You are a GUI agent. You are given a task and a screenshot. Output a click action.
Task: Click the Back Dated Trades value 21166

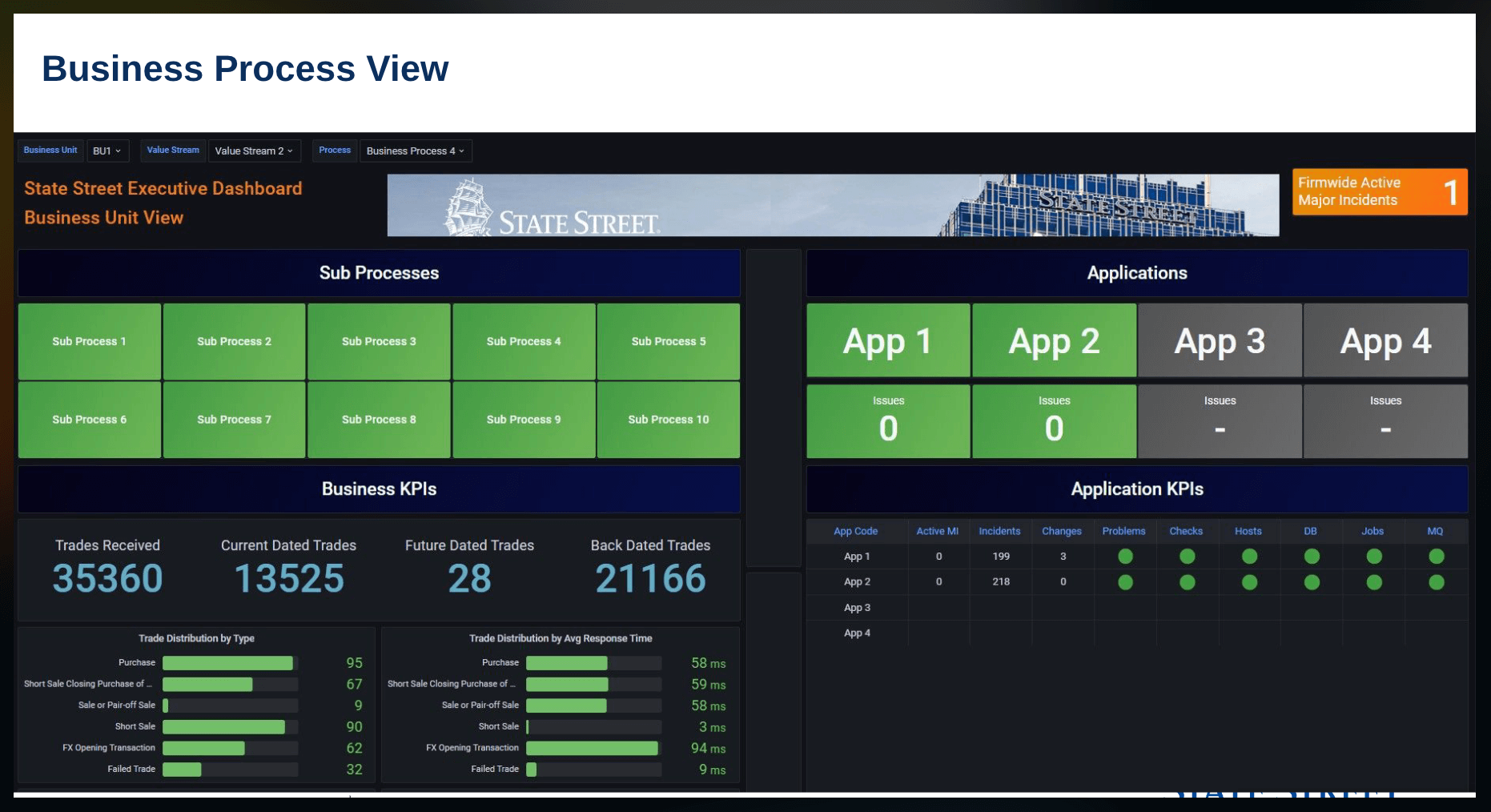click(650, 579)
